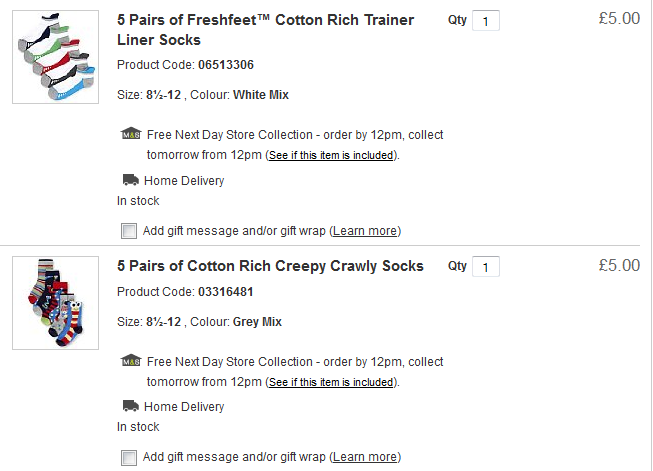Image resolution: width=653 pixels, height=471 pixels.
Task: Click 'See if this item is included' for Trainer Socks
Action: pos(332,156)
